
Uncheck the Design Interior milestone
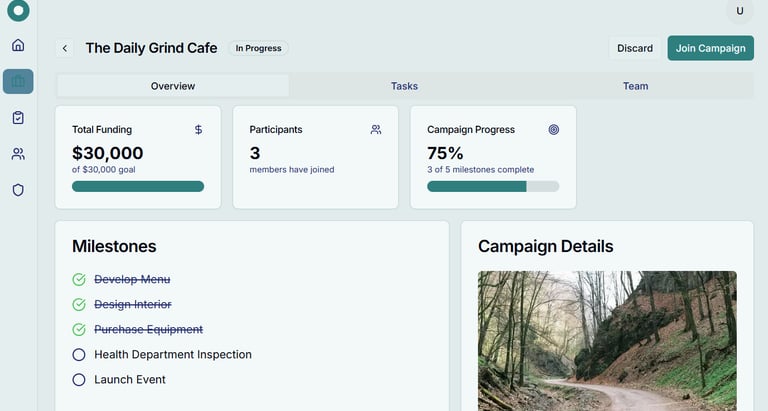coord(79,304)
